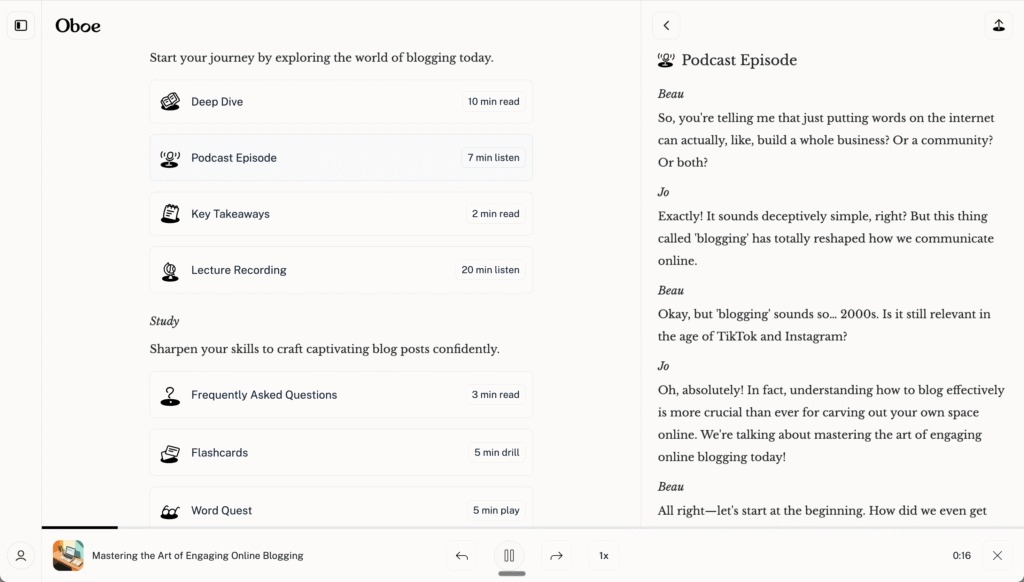
Task: Click the Key Takeaways notepad icon
Action: pyautogui.click(x=170, y=214)
